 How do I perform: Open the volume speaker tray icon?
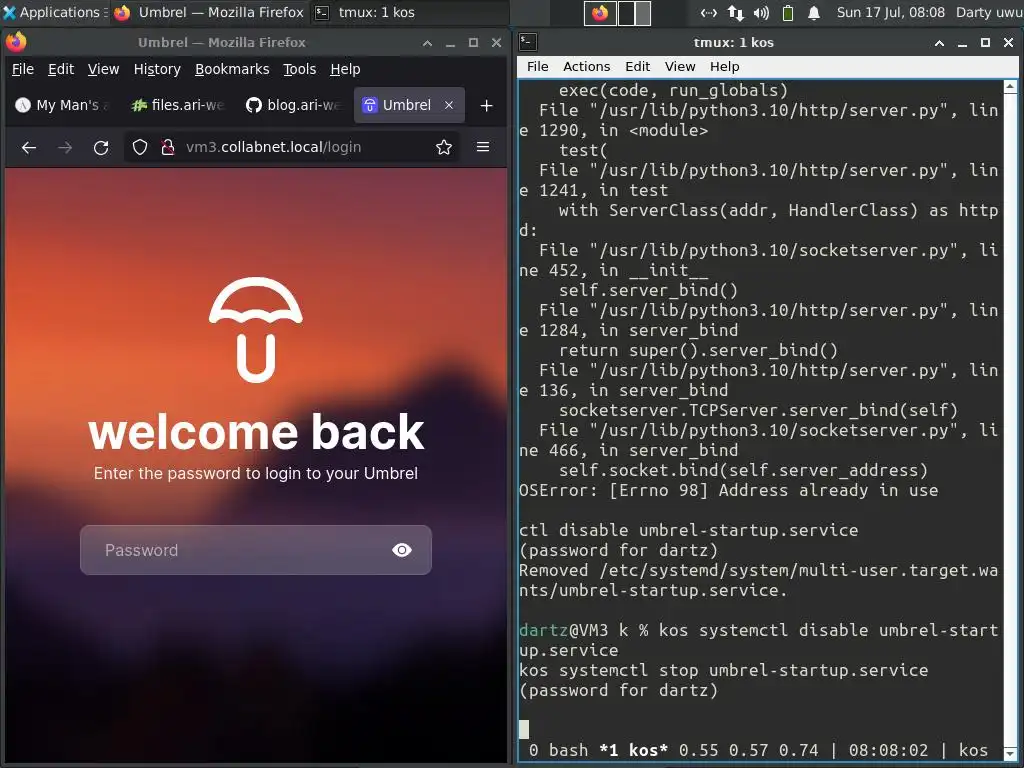coord(761,13)
